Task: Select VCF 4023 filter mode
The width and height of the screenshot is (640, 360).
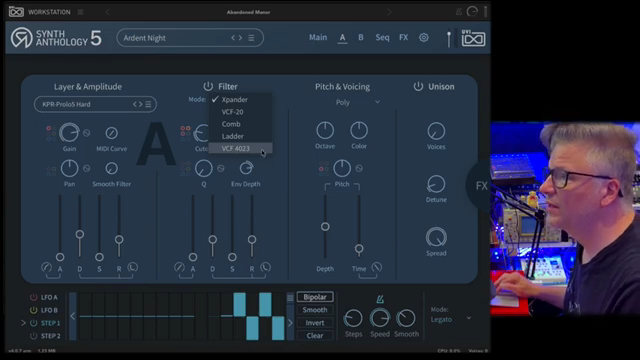Action: point(240,148)
